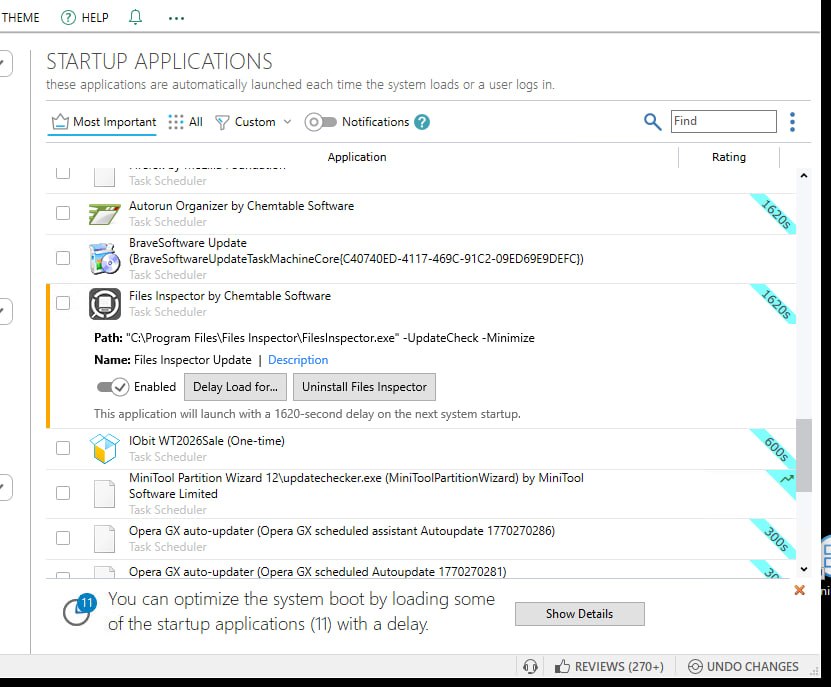Click the Show Details button
Viewport: 831px width, 687px height.
(580, 614)
